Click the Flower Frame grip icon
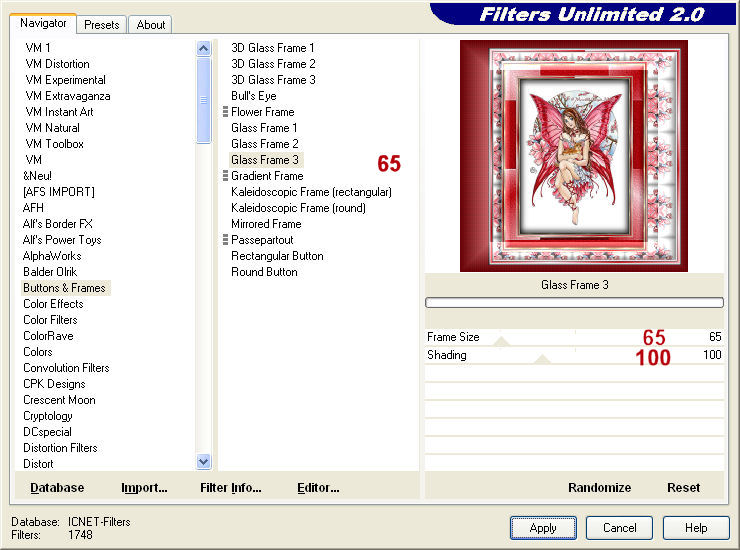 coord(225,112)
